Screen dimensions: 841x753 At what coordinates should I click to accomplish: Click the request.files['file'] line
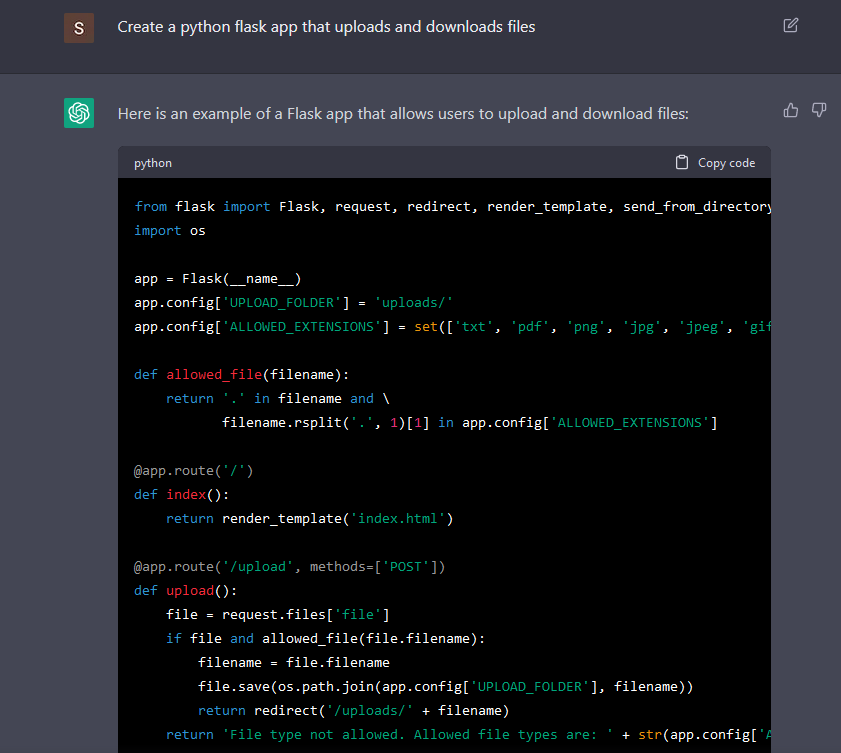(x=278, y=615)
